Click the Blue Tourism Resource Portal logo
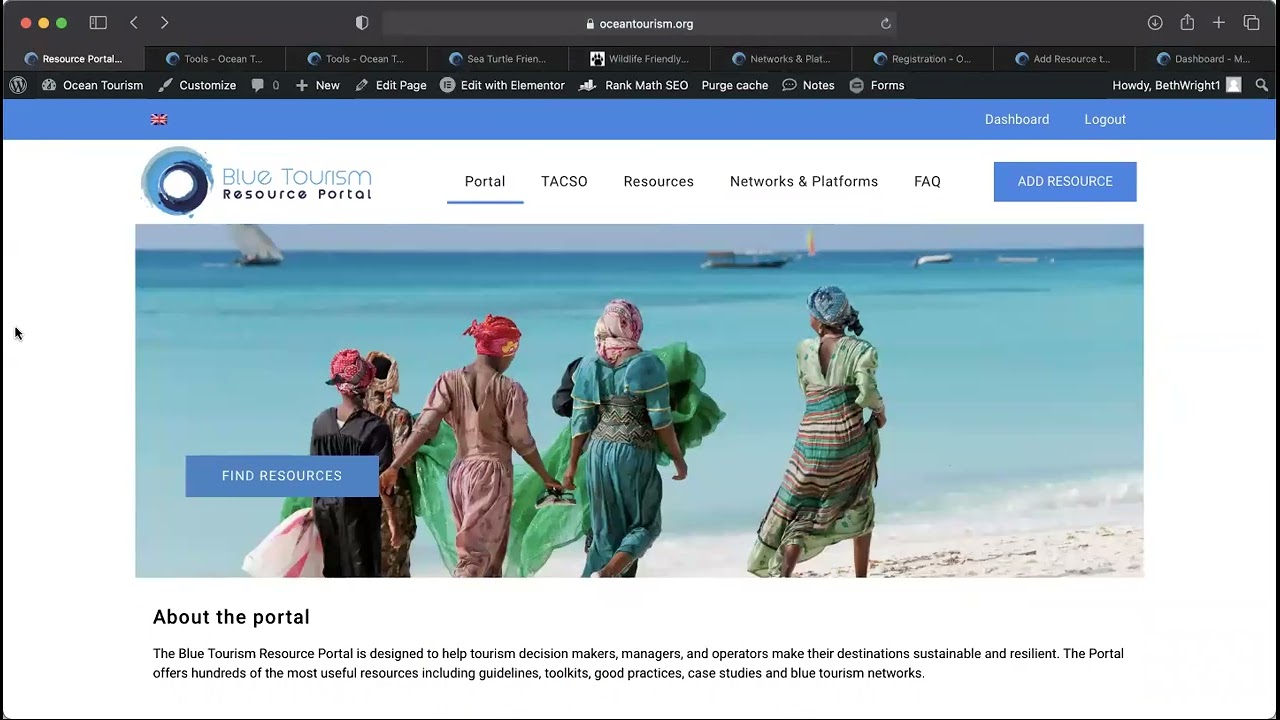 (x=257, y=182)
